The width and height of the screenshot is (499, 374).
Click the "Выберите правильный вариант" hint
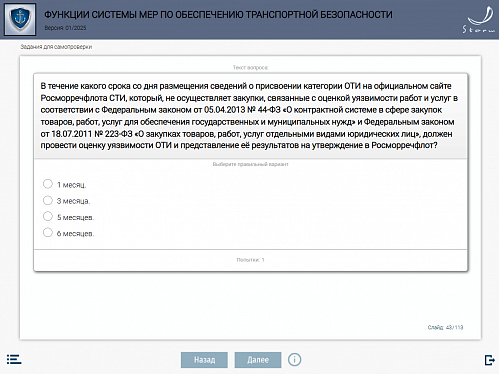250,164
